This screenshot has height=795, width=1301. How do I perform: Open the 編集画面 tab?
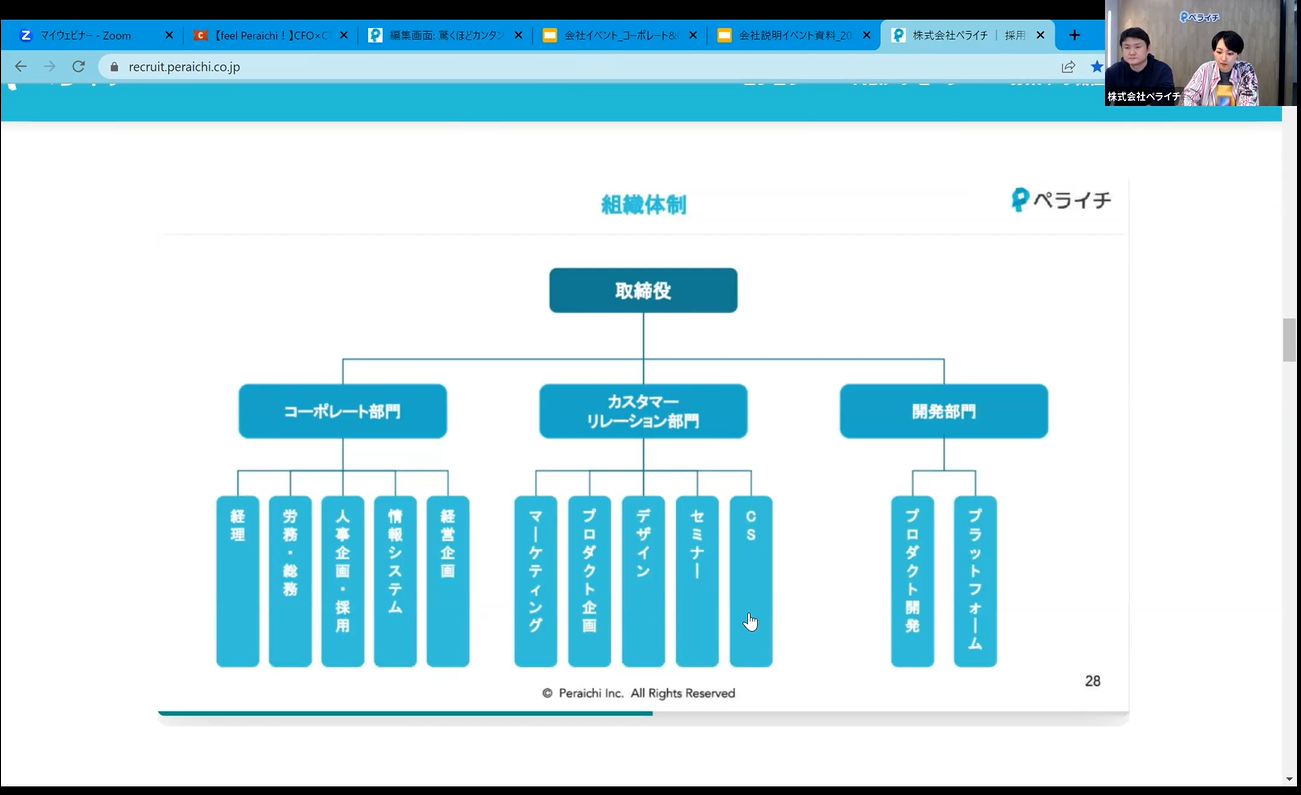tap(445, 35)
